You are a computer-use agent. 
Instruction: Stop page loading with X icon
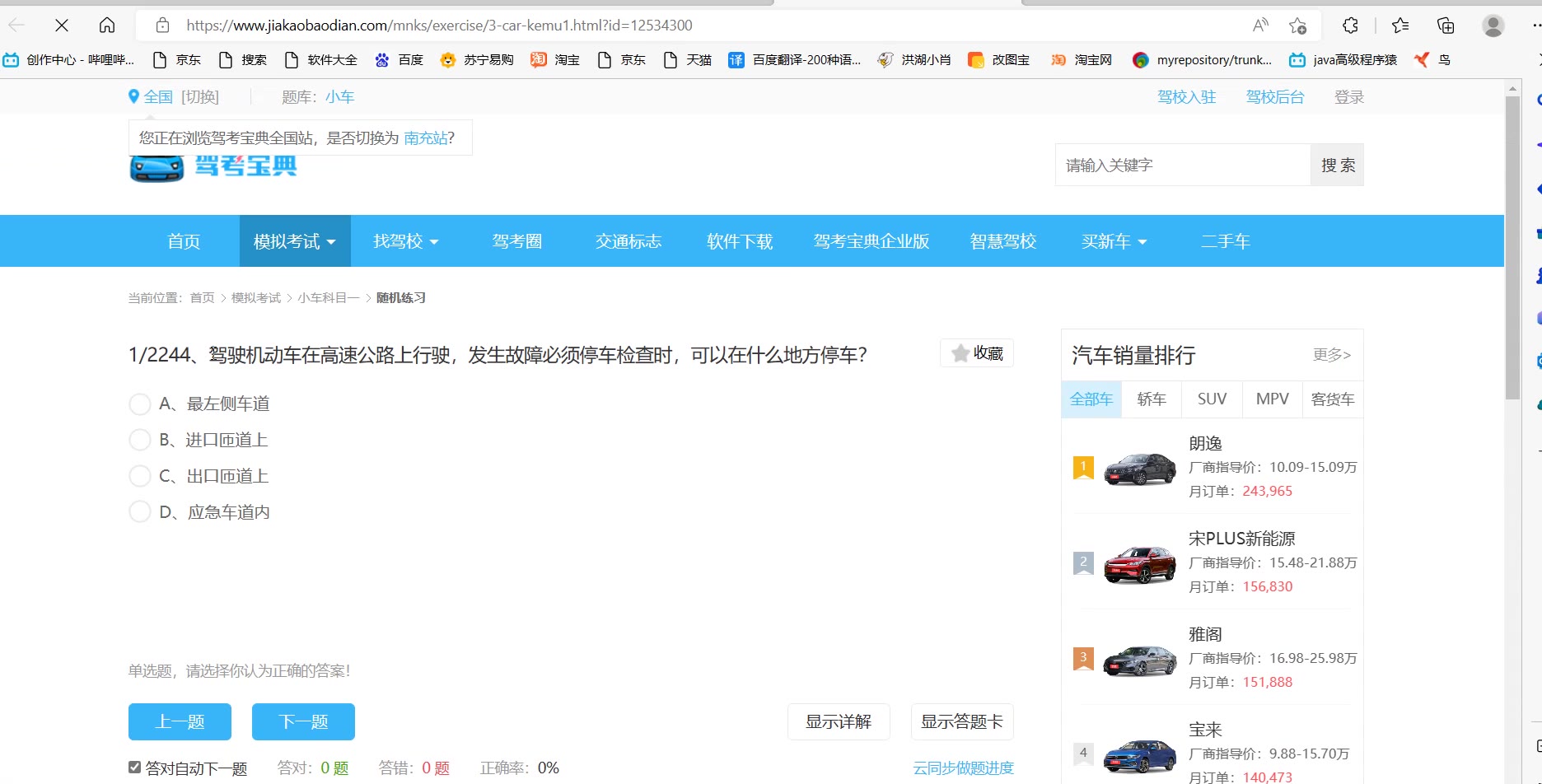(62, 26)
